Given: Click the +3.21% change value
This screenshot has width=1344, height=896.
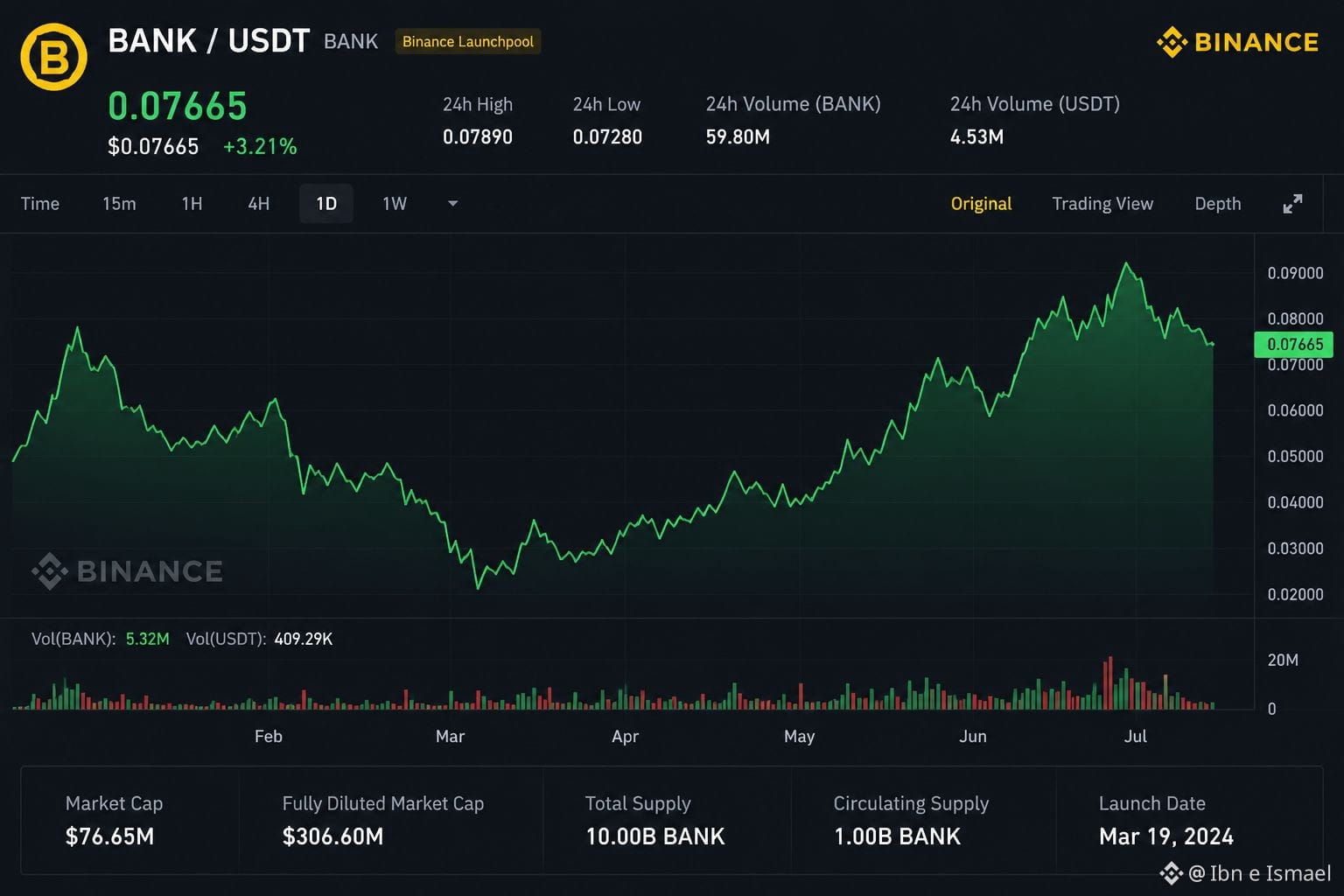Looking at the screenshot, I should 260,147.
